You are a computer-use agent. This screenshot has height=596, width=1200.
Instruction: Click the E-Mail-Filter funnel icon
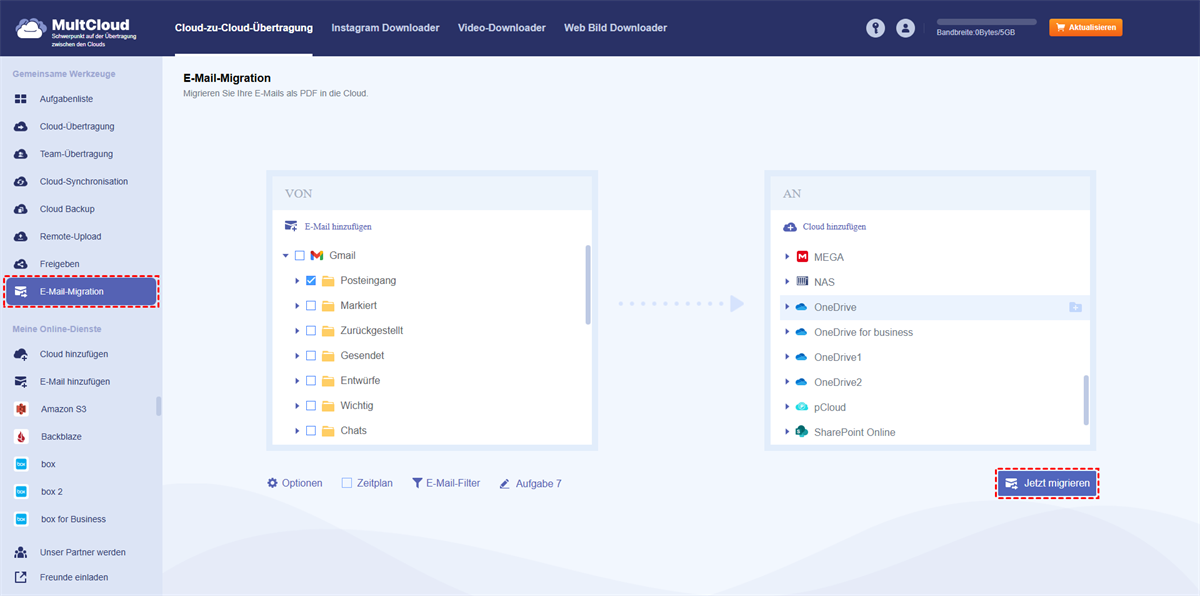click(417, 483)
